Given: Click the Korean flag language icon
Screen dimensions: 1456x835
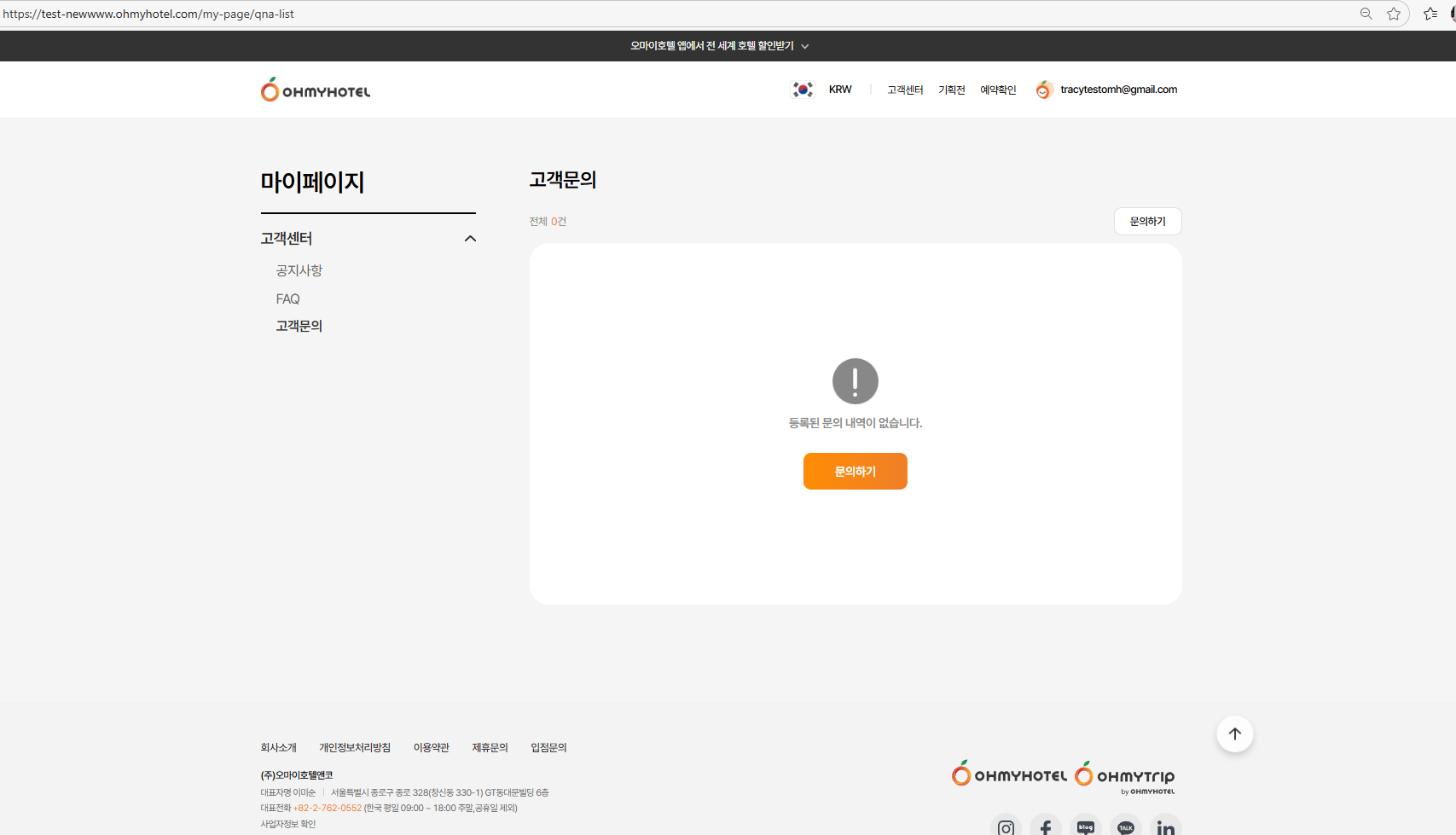Looking at the screenshot, I should pos(803,90).
